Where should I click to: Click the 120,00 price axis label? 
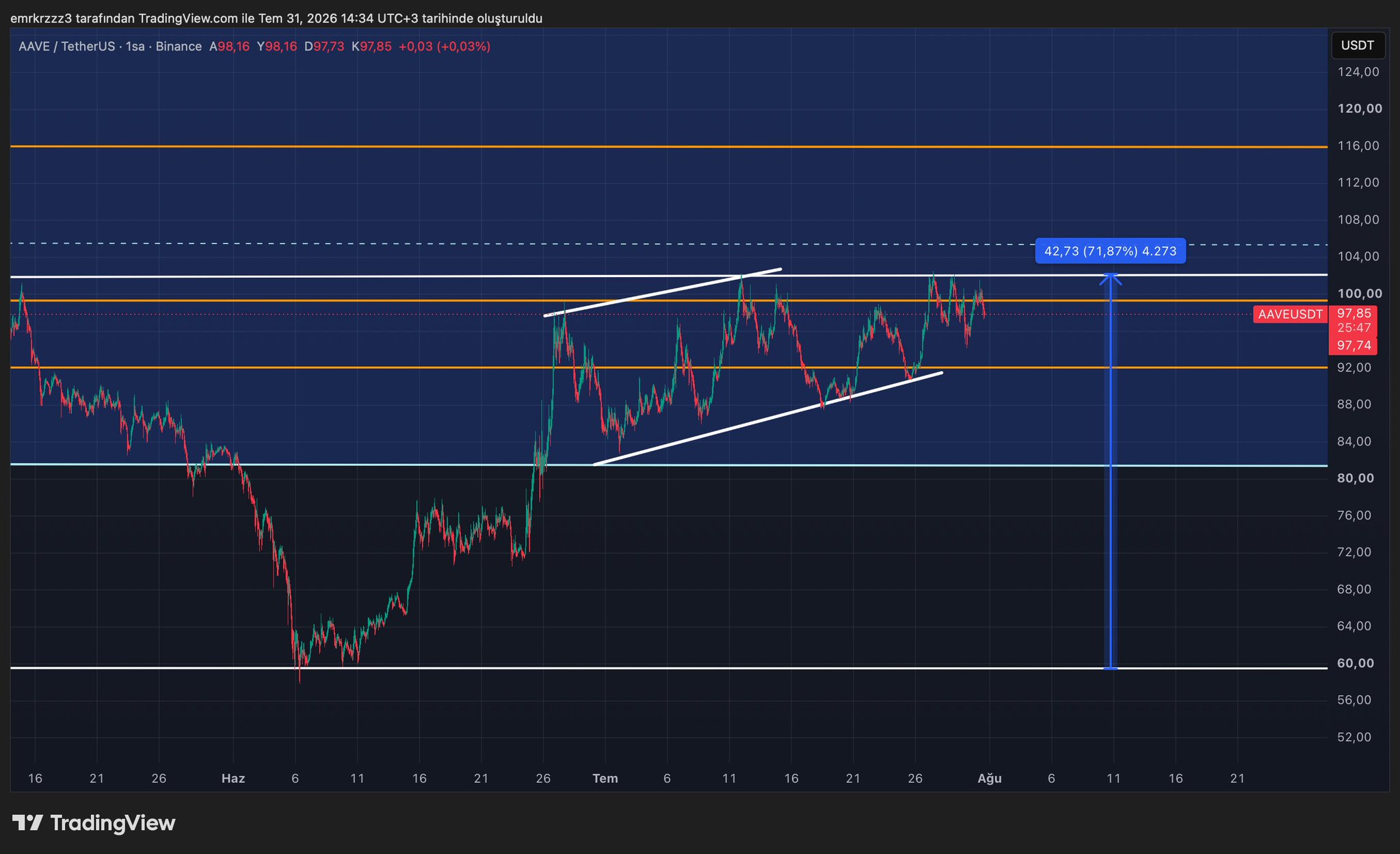point(1359,109)
